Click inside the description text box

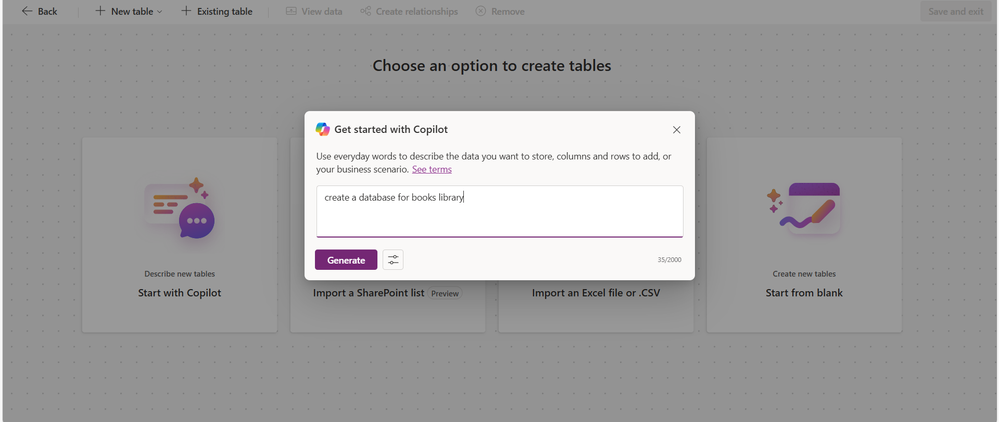coord(499,211)
